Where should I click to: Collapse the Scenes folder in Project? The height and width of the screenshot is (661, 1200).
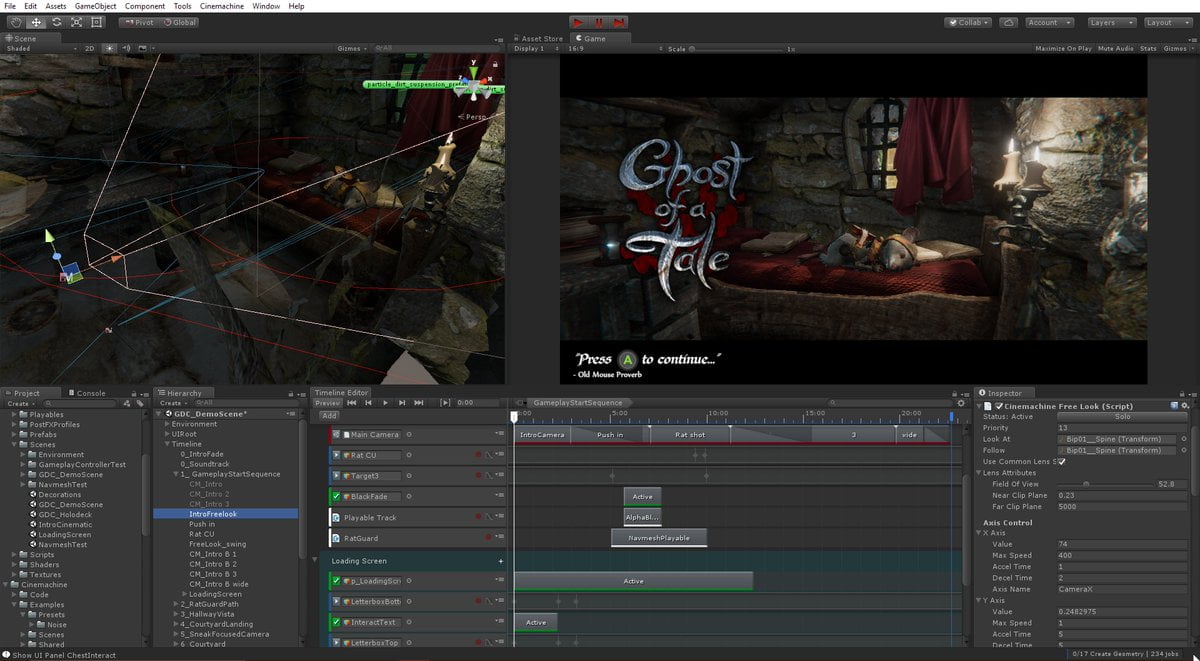(15, 444)
